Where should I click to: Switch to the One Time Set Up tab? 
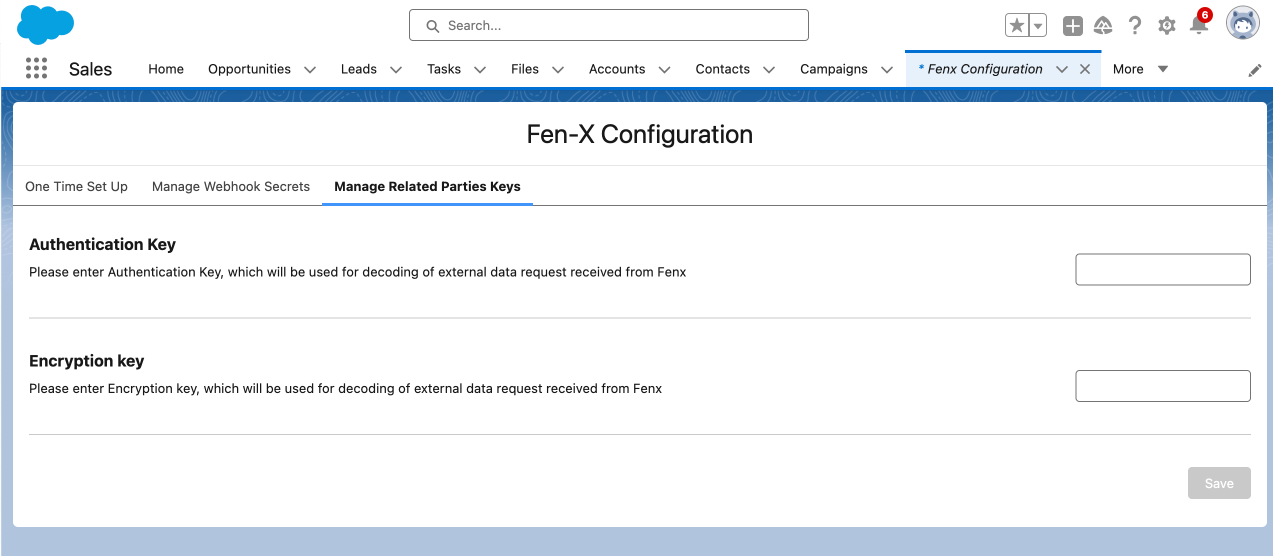click(77, 186)
